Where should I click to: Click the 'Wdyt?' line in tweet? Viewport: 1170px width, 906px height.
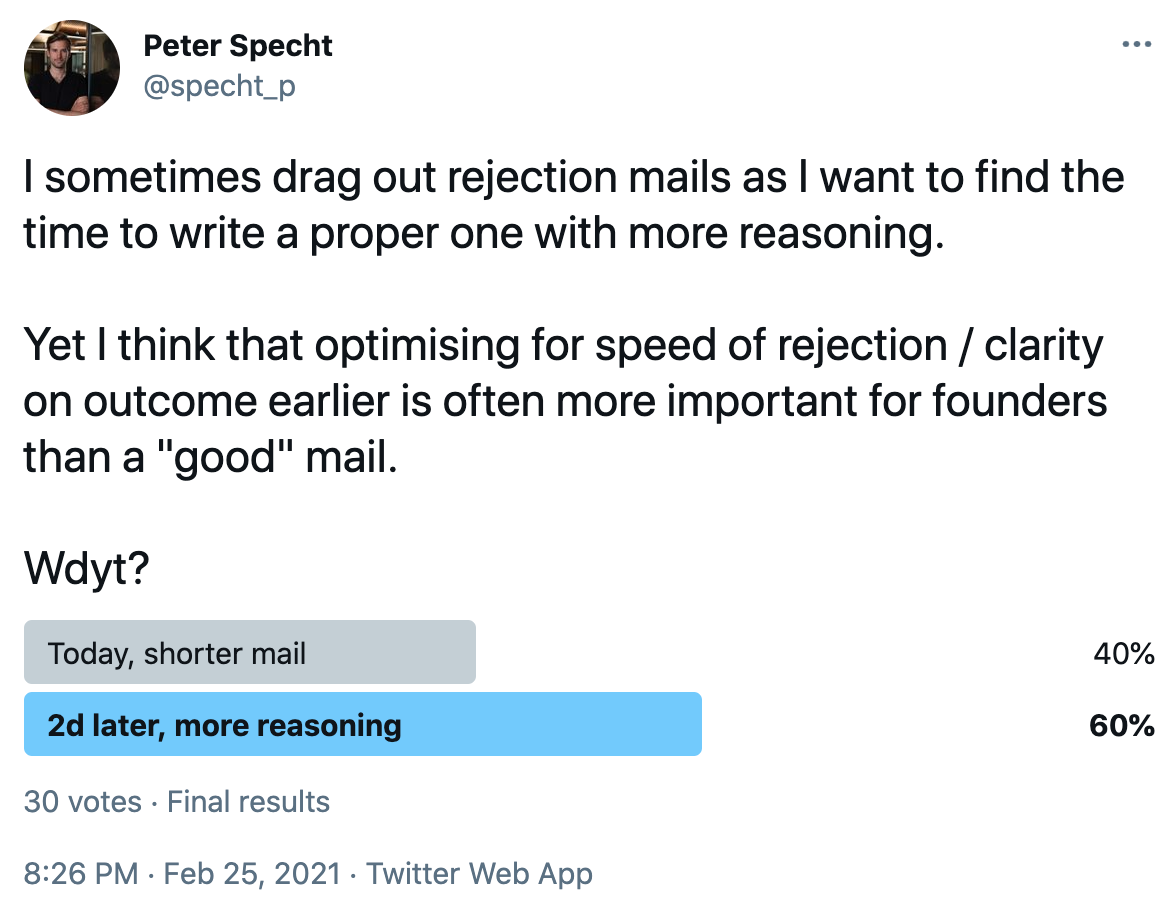click(87, 568)
